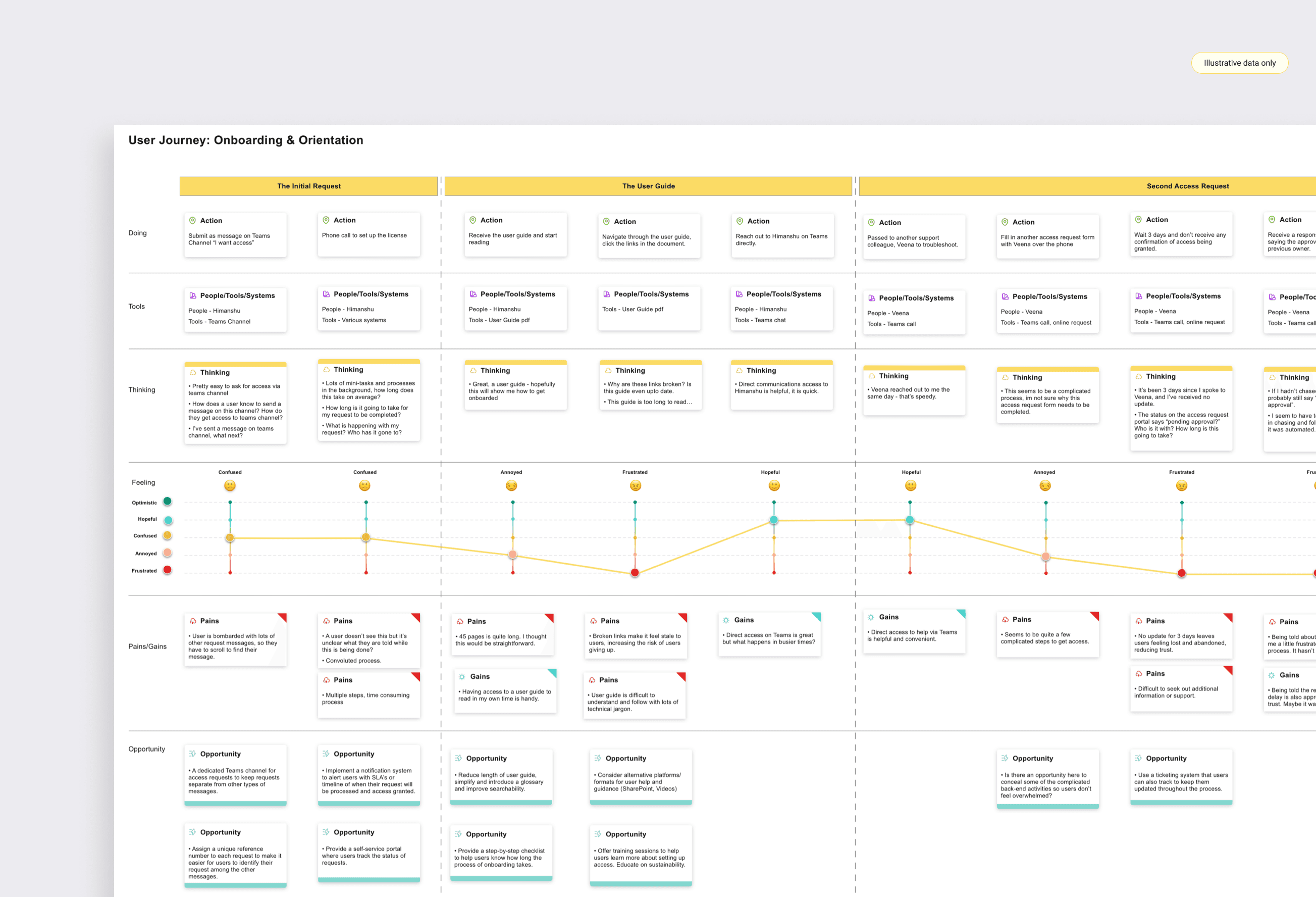Click the red Frustrated chart point in The User Guide phase

[635, 573]
